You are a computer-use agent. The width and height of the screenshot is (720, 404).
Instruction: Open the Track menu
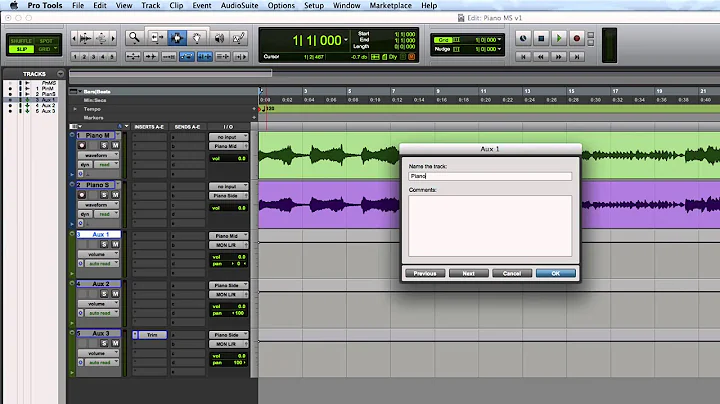[151, 6]
